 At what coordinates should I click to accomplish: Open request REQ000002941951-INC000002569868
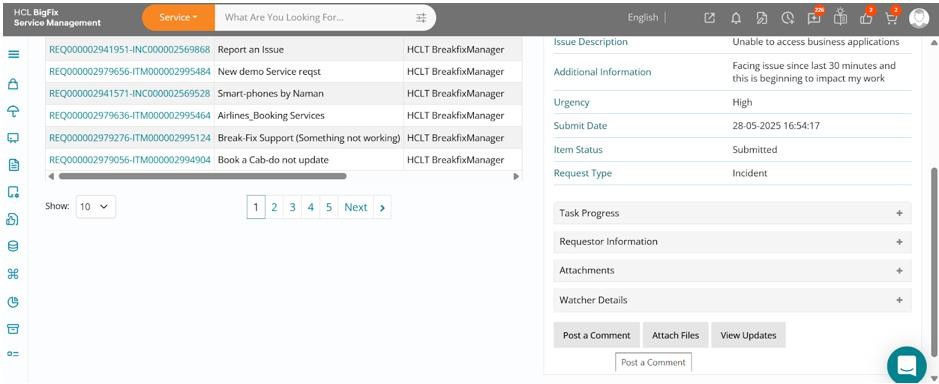pos(129,50)
